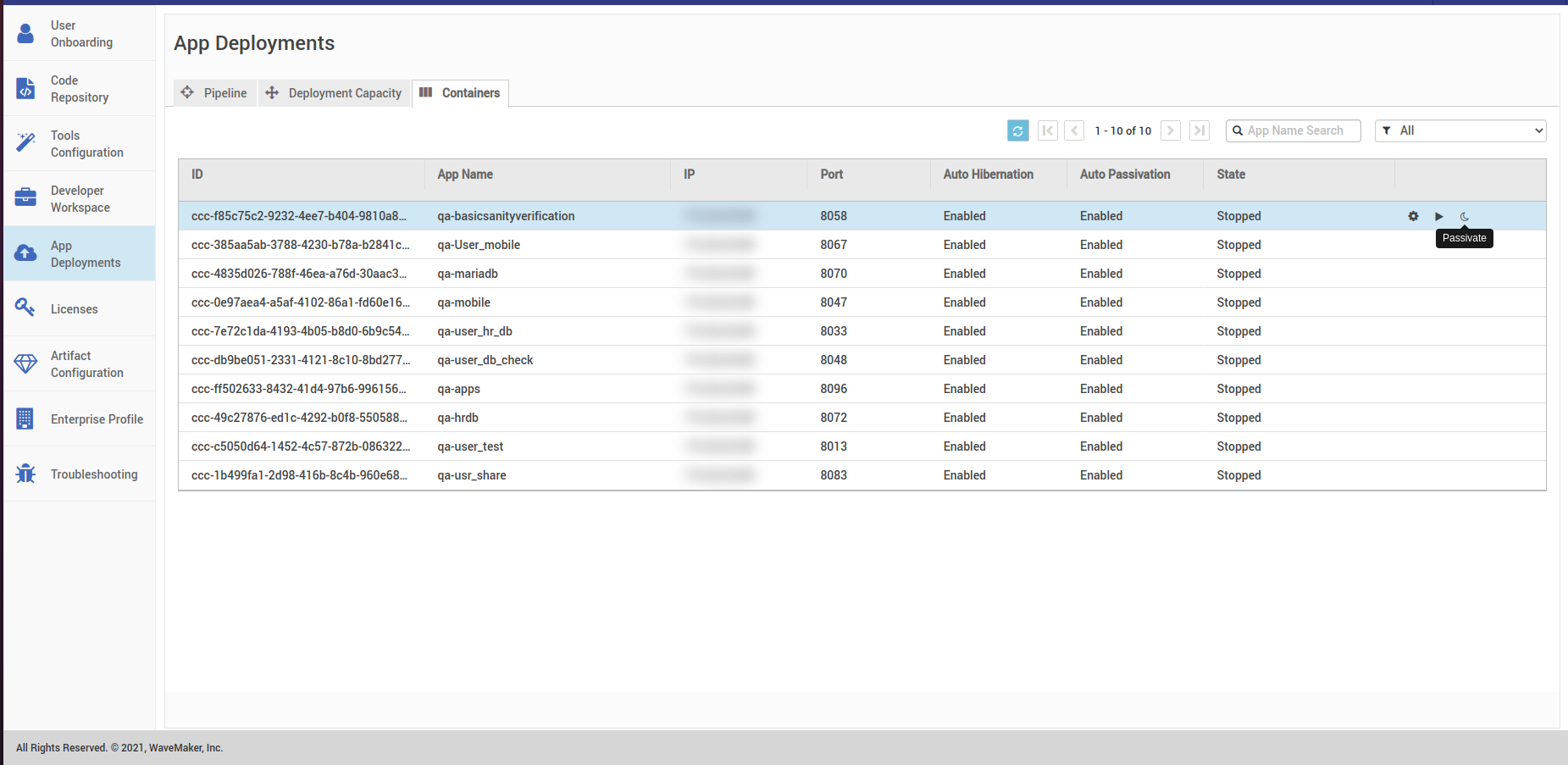Open the Deployment Capacity tab
This screenshot has width=1568, height=765.
click(334, 93)
